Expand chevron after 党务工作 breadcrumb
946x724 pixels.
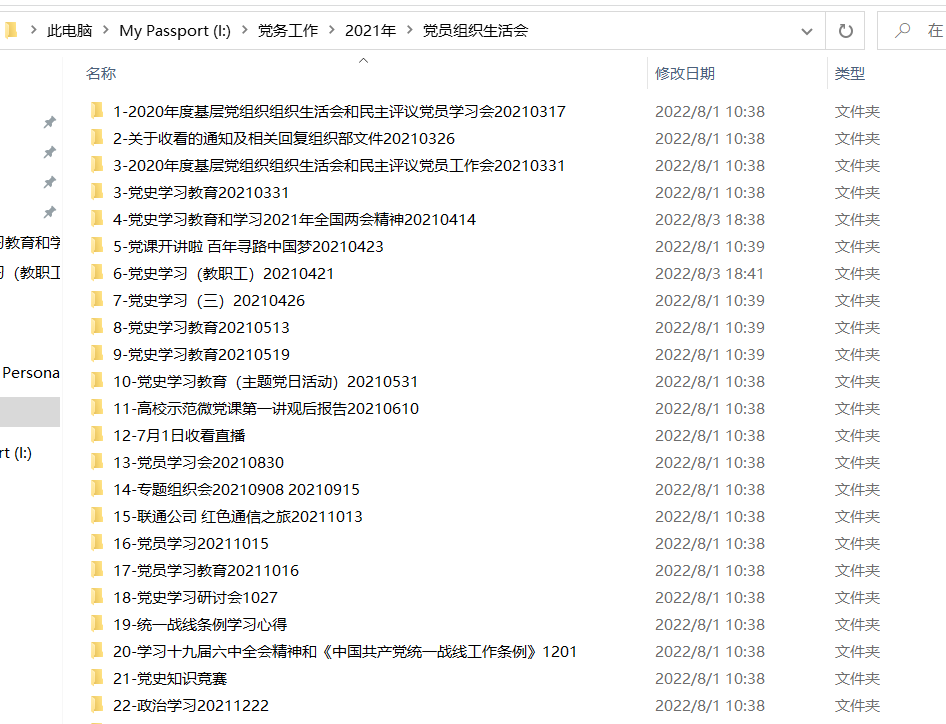(331, 30)
